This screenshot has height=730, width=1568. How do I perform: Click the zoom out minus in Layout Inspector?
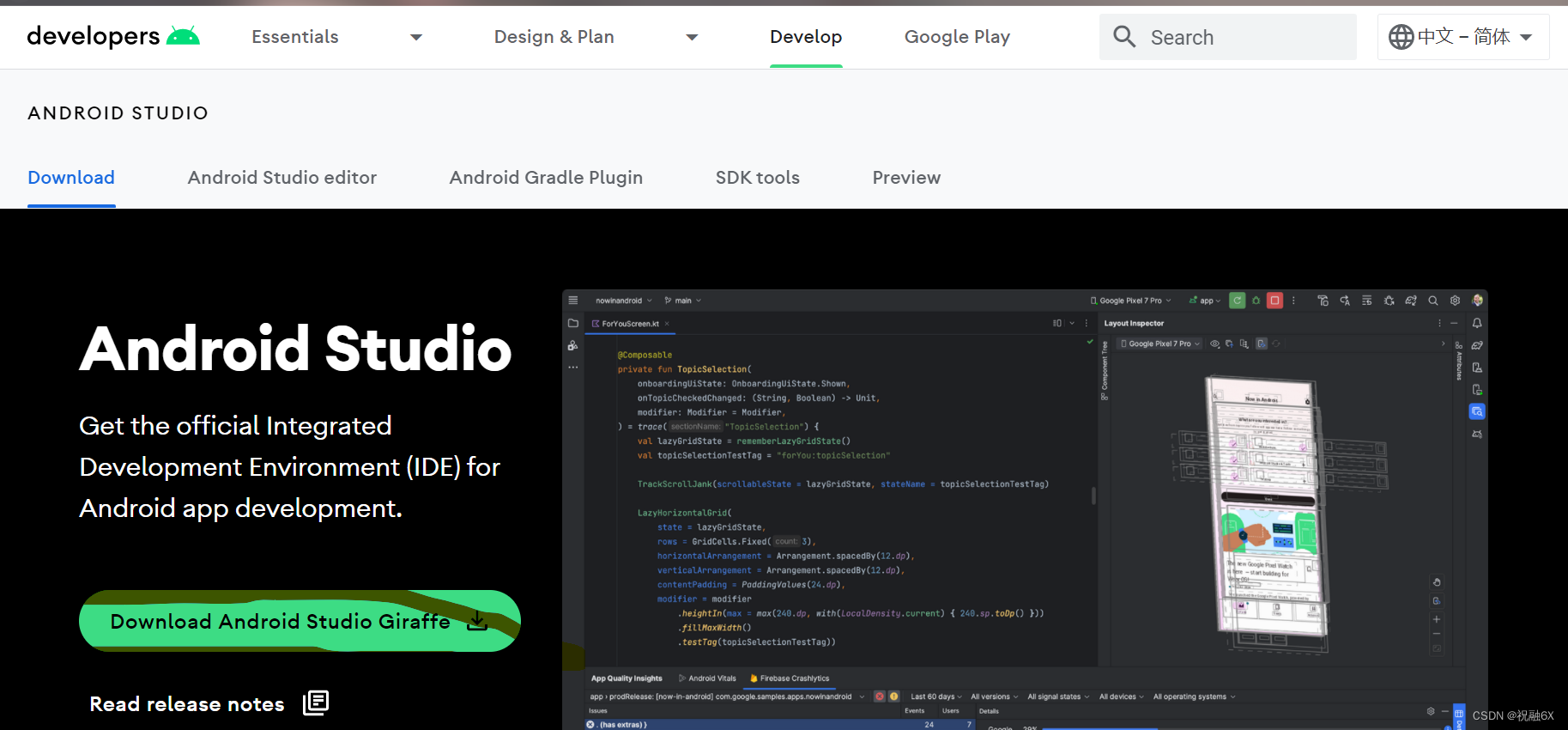tap(1437, 634)
